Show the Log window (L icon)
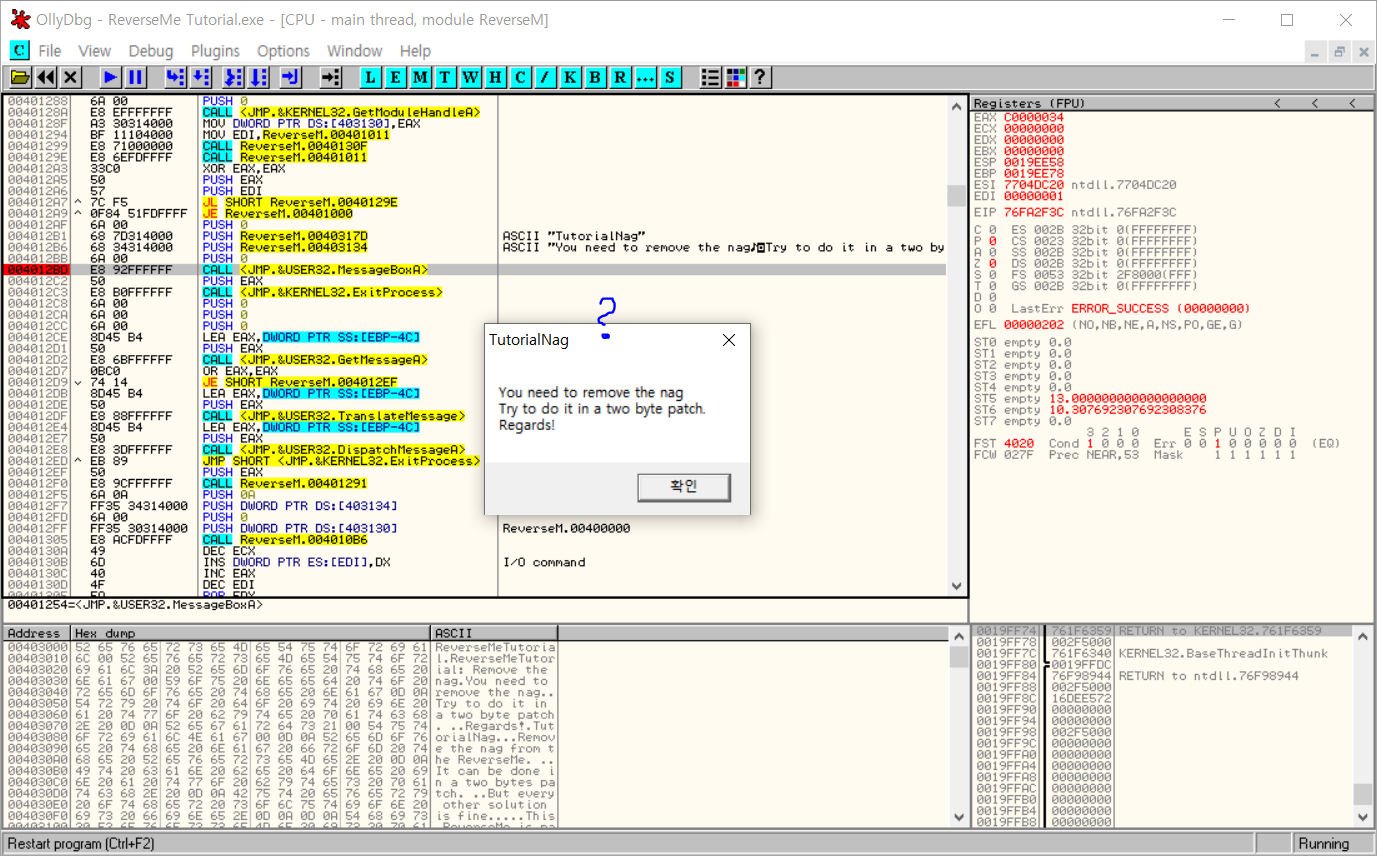The image size is (1377, 856). [371, 77]
